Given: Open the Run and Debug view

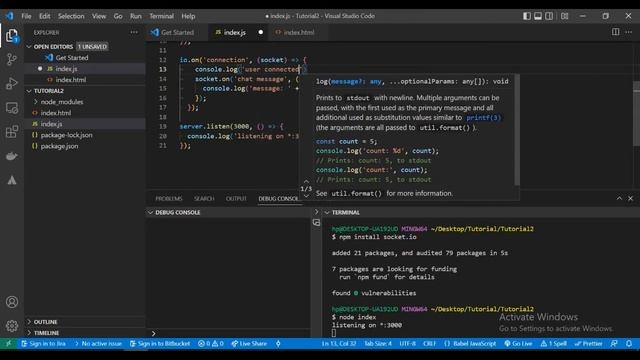Looking at the screenshot, I should [12, 84].
